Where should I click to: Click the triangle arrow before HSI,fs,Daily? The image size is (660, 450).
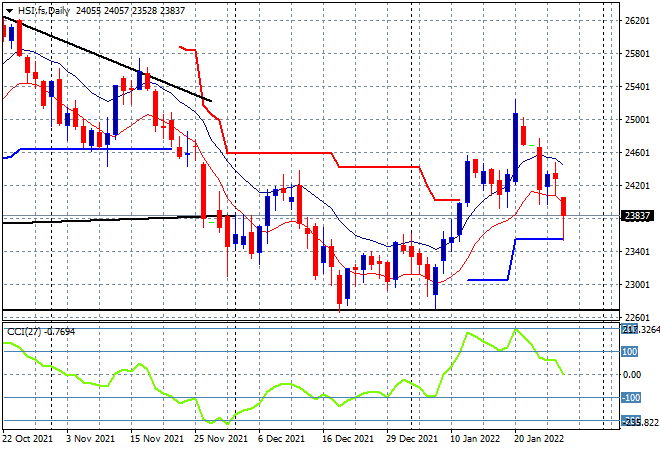click(x=9, y=11)
